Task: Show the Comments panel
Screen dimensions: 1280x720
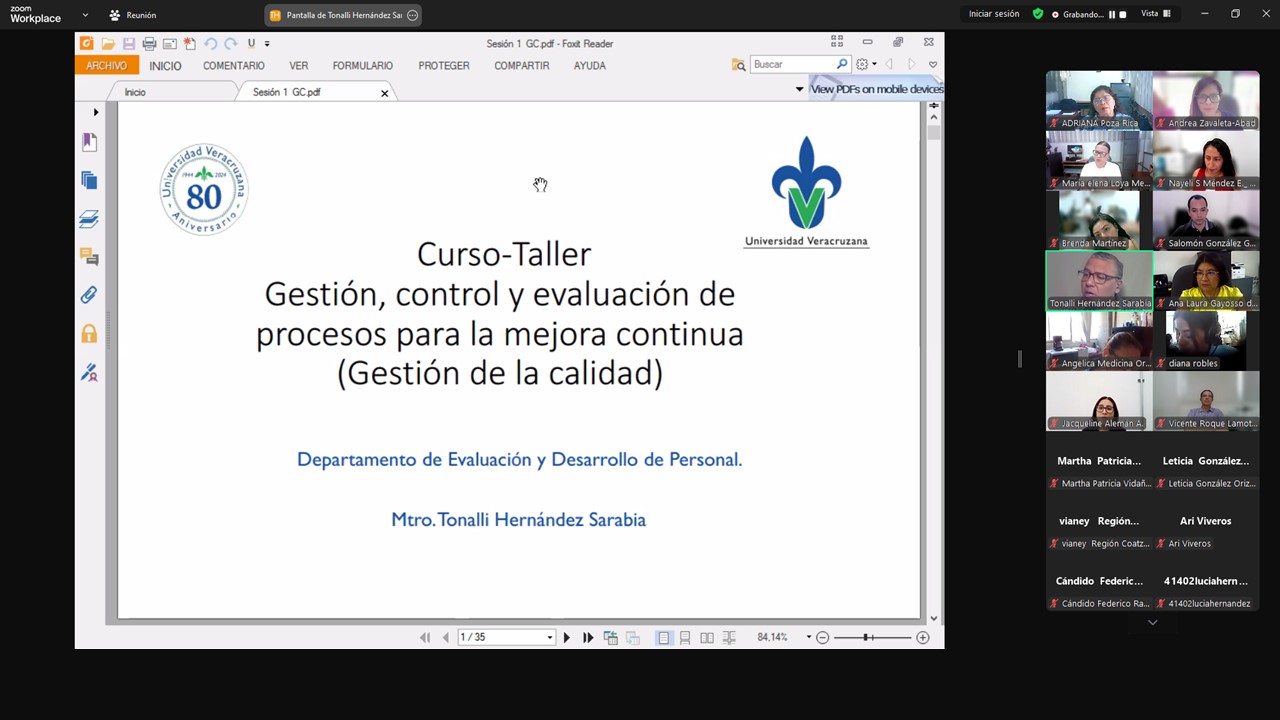Action: [89, 257]
